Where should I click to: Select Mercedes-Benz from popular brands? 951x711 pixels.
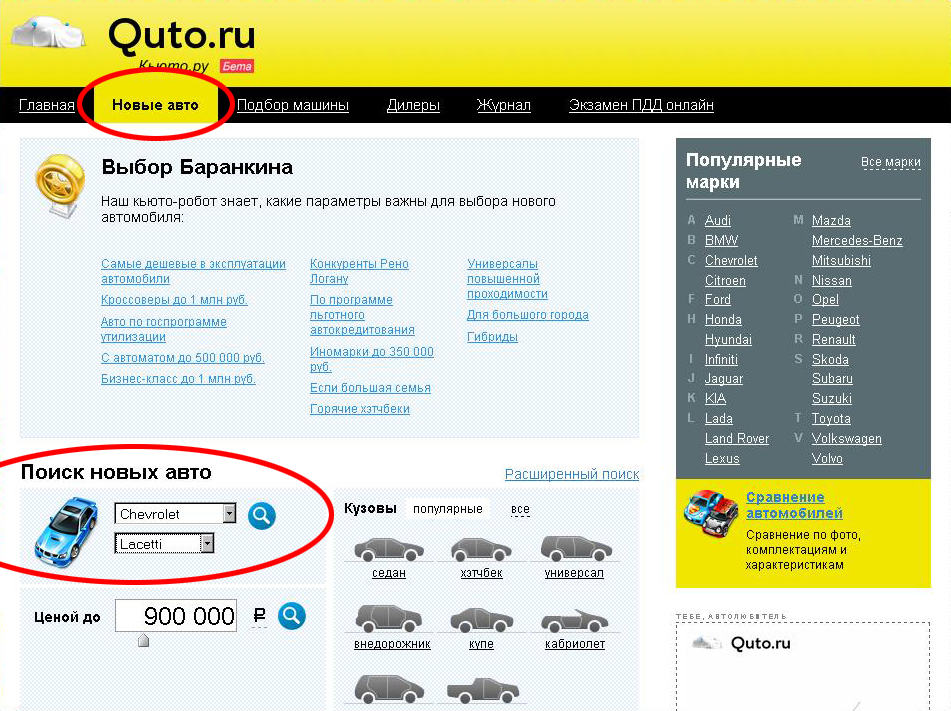(857, 240)
